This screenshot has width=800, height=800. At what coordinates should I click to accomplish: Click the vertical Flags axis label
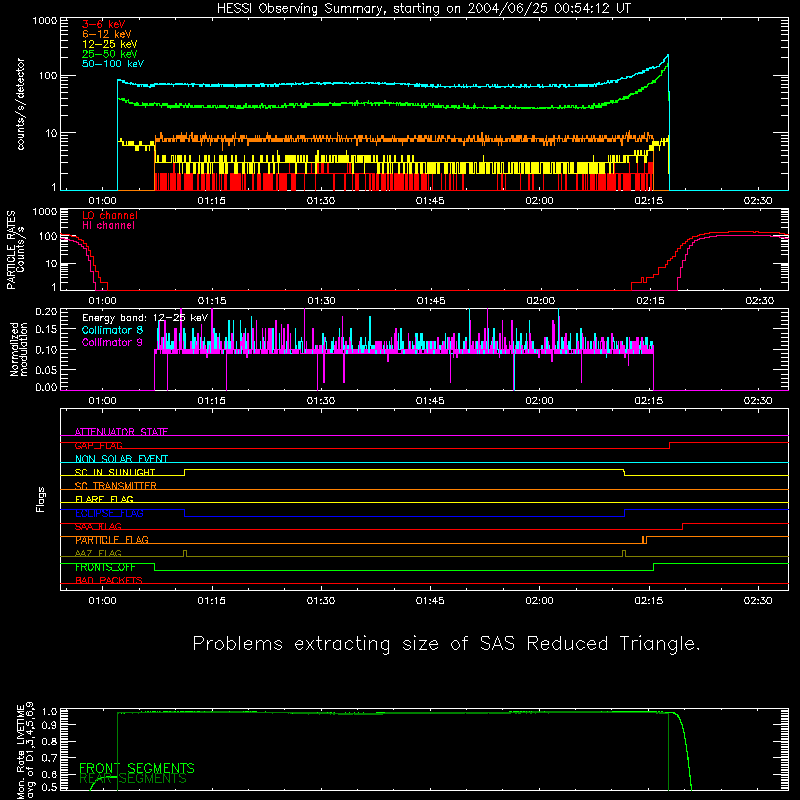click(x=41, y=499)
